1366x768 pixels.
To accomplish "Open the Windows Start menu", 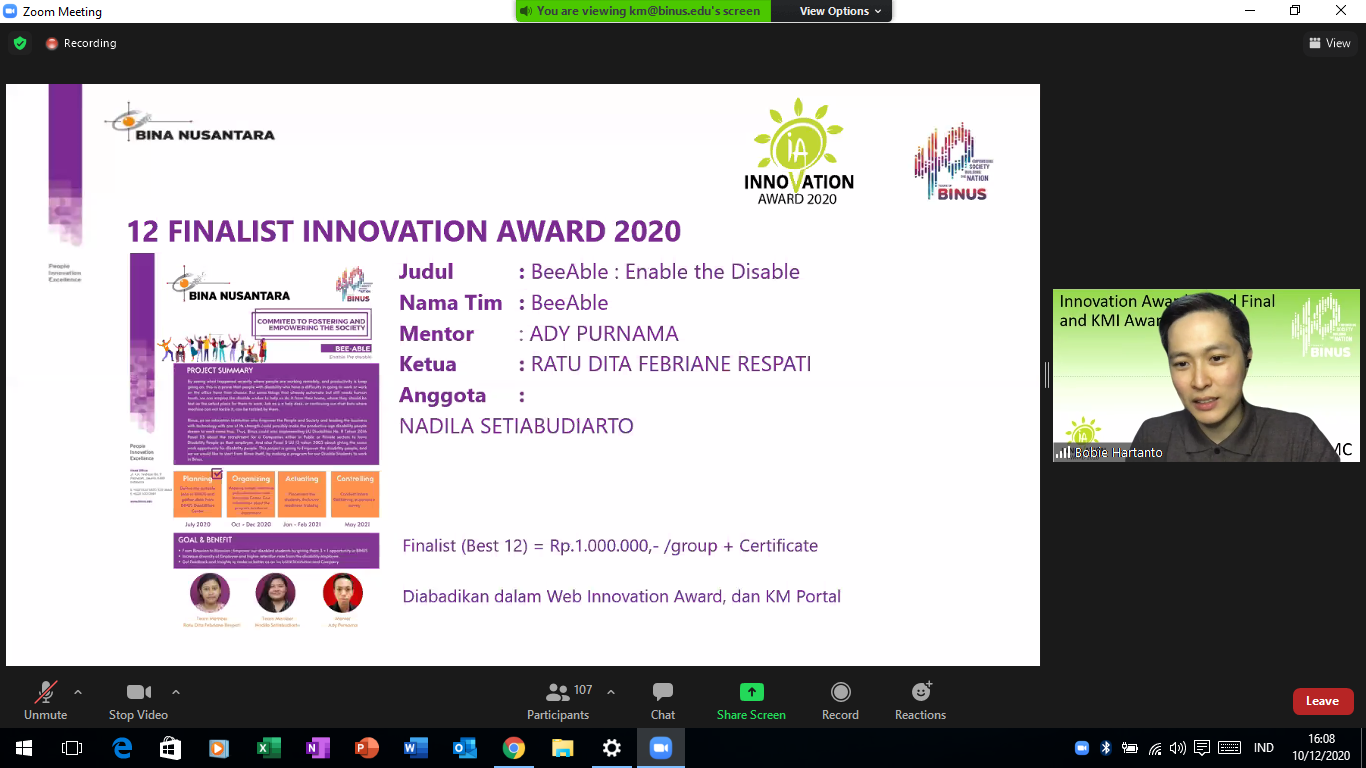I will tap(23, 748).
